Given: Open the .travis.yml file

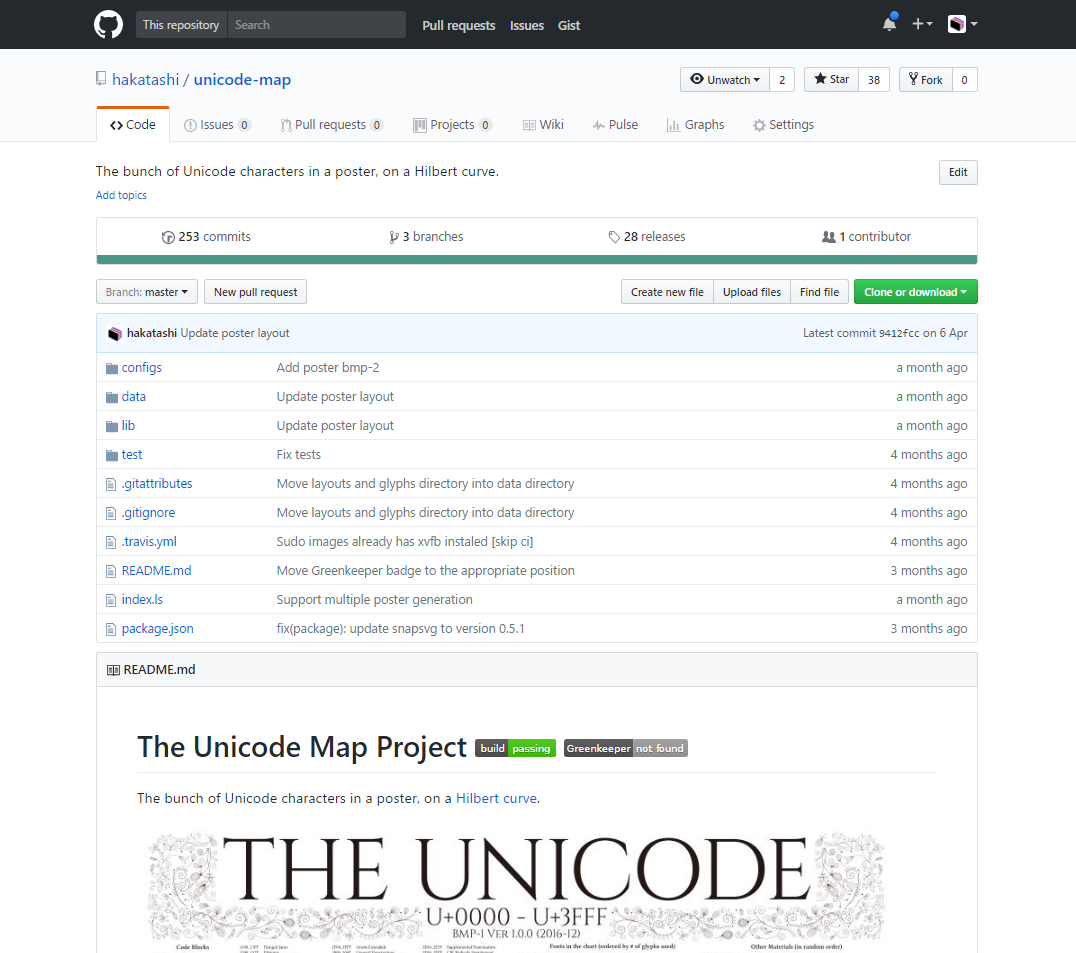Looking at the screenshot, I should 149,541.
